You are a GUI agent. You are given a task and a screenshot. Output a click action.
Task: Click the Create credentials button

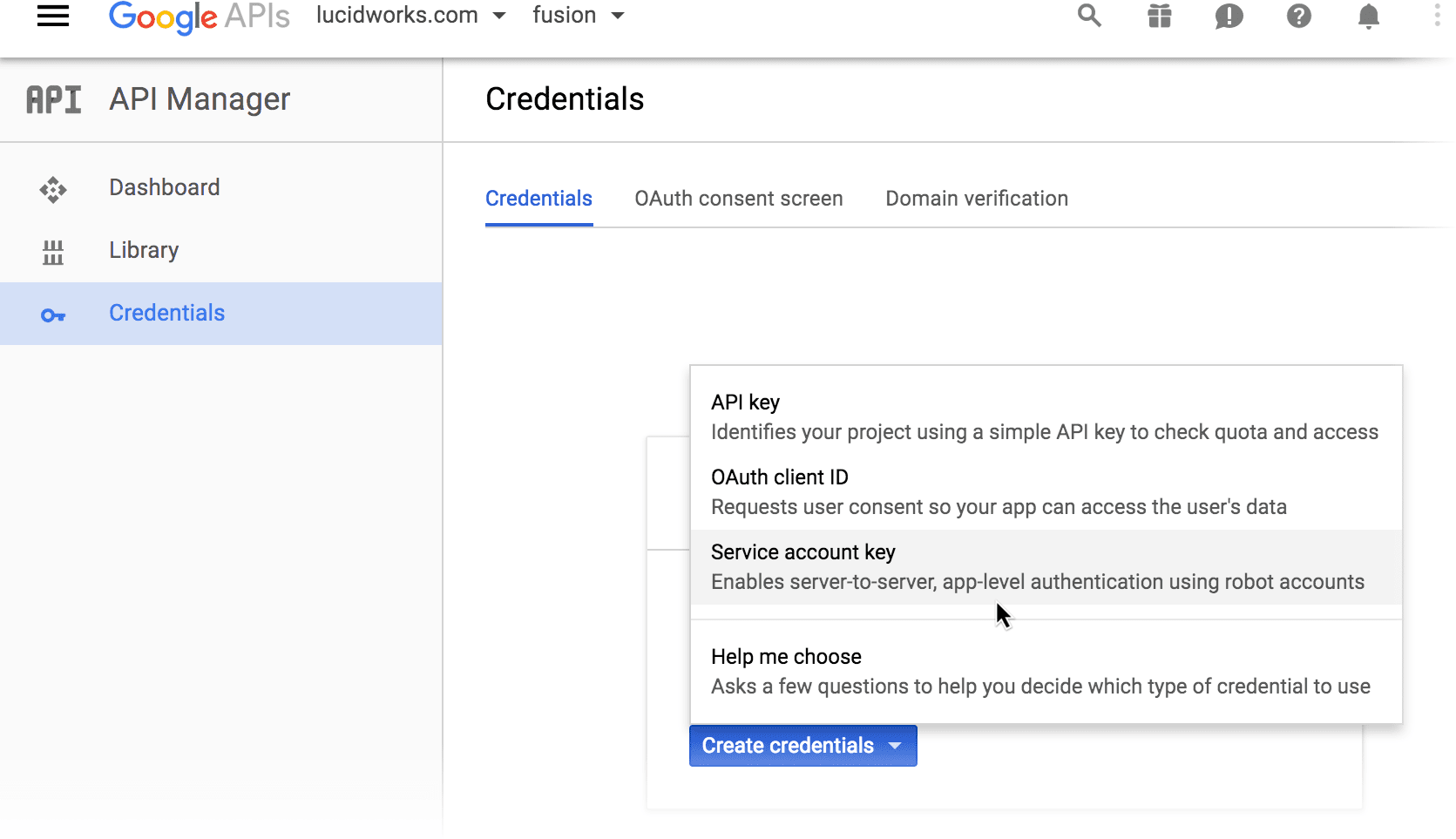pos(789,746)
